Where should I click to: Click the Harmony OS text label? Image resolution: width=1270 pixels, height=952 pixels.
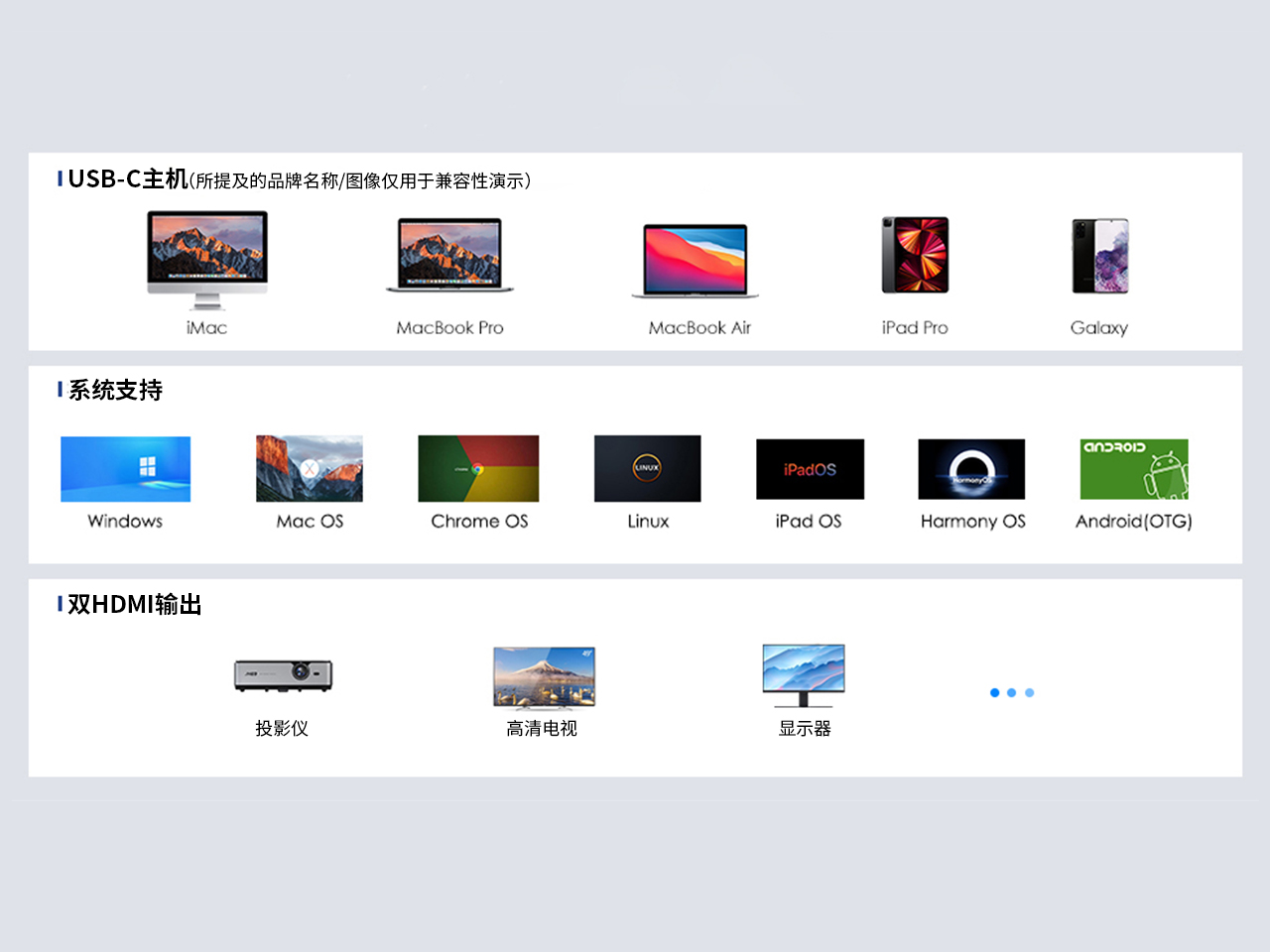(972, 522)
